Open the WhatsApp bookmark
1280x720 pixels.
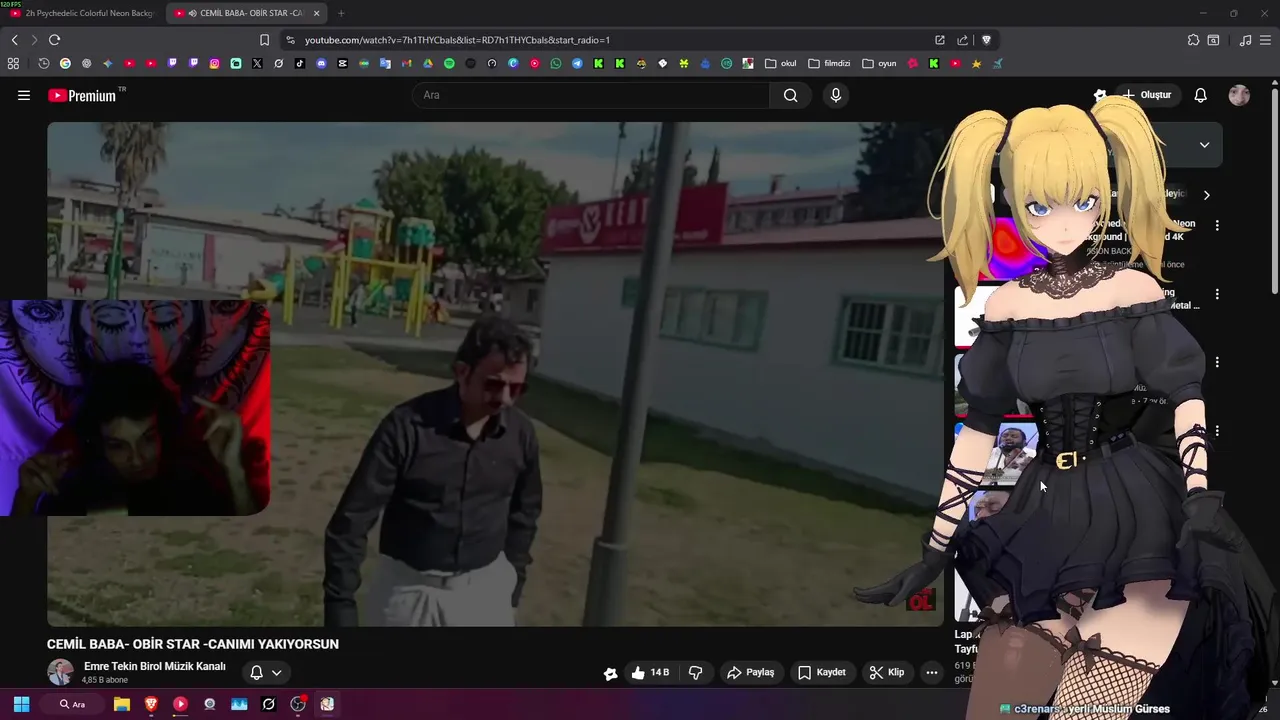pyautogui.click(x=556, y=63)
